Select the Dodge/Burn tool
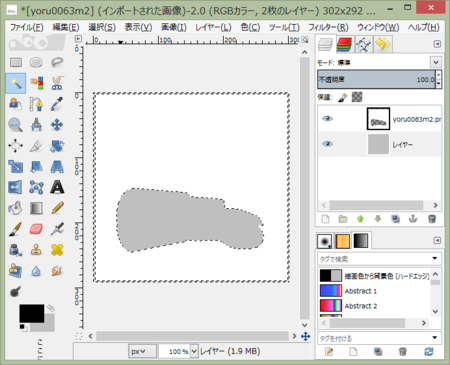This screenshot has width=450, height=365. tap(16, 292)
